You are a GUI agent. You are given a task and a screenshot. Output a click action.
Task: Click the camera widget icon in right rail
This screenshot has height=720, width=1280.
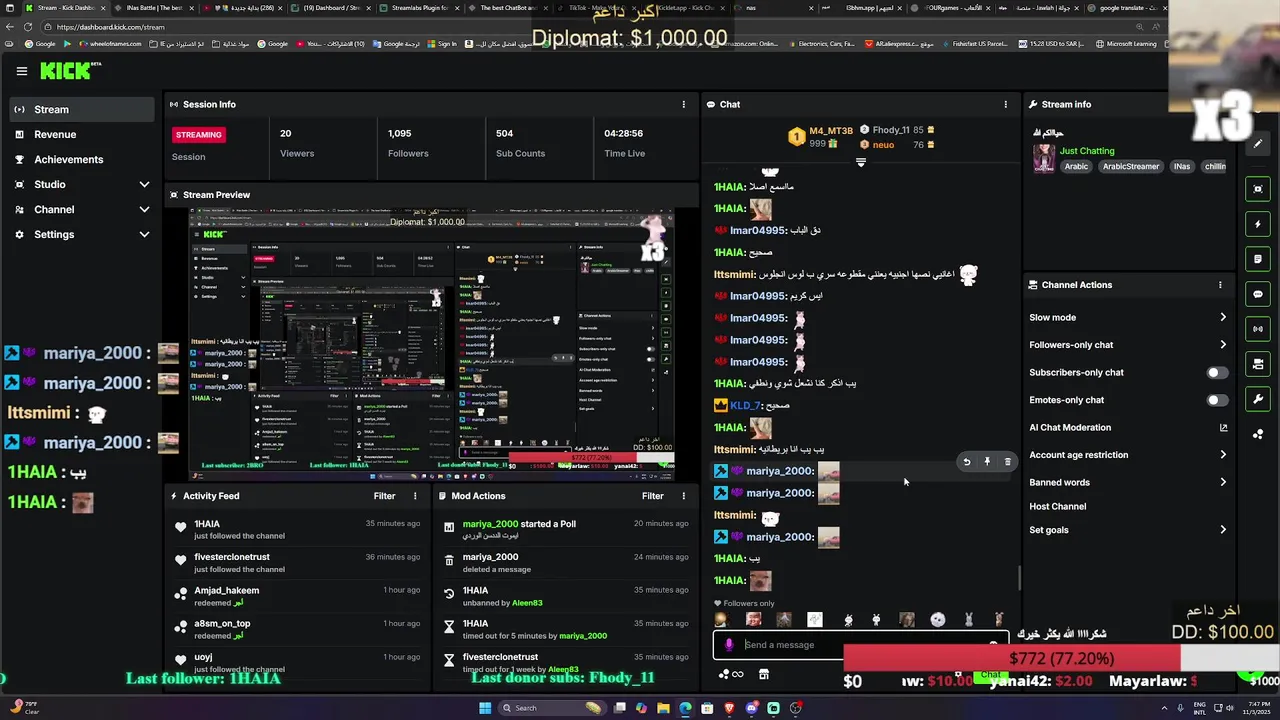[x=1258, y=364]
